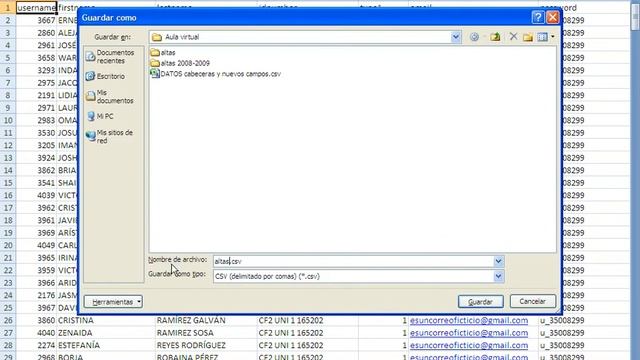Image resolution: width=640 pixels, height=360 pixels.
Task: Open the Views dropdown arrow
Action: click(553, 37)
